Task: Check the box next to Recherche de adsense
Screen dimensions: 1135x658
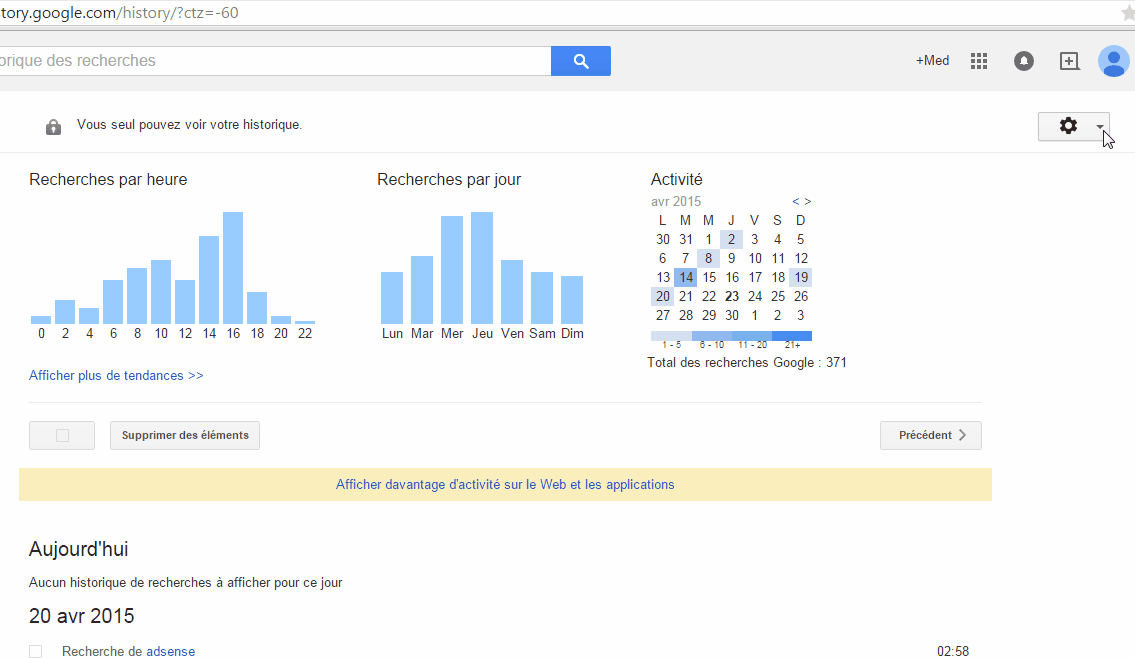Action: (x=36, y=650)
